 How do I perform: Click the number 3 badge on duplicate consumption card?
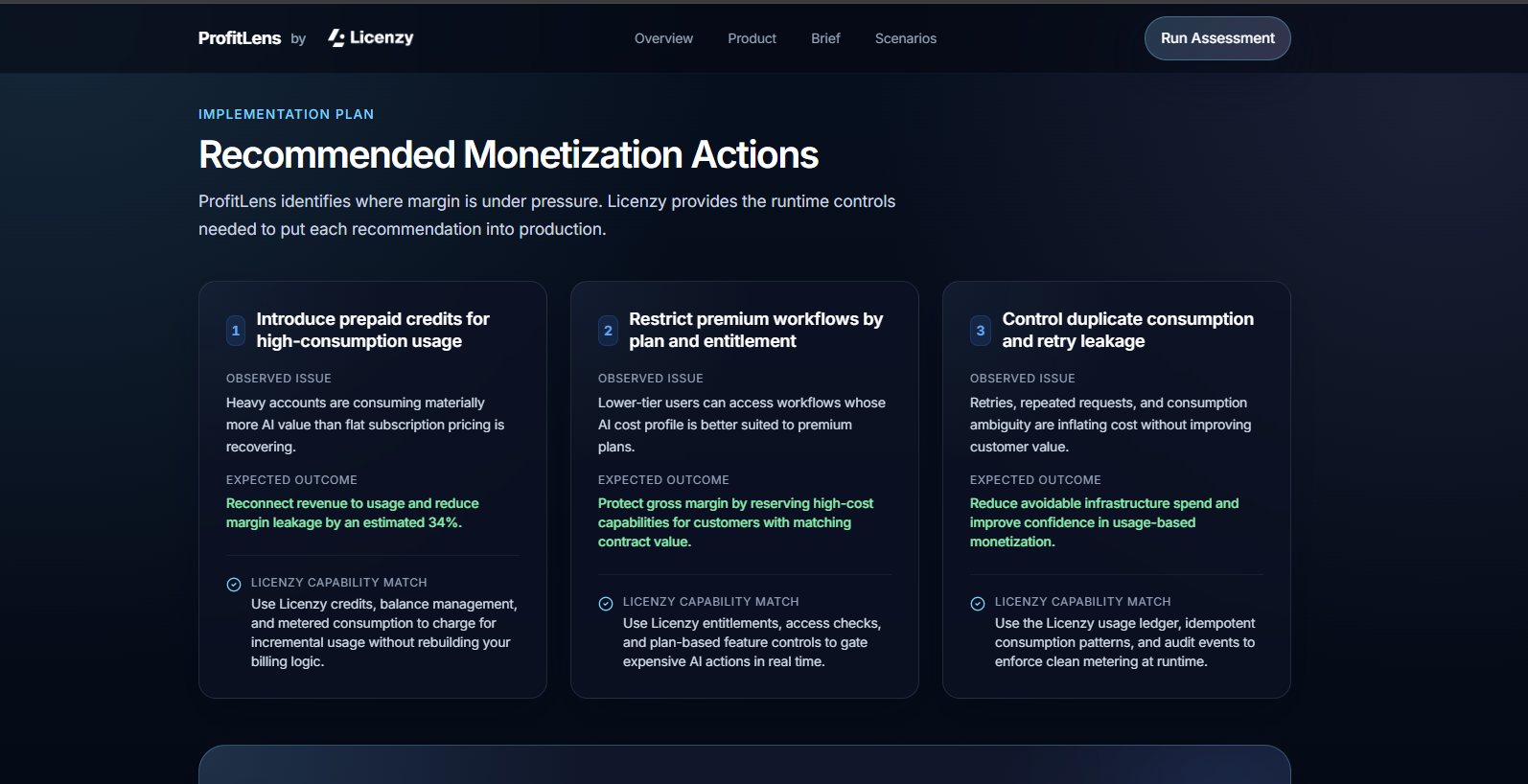coord(980,331)
